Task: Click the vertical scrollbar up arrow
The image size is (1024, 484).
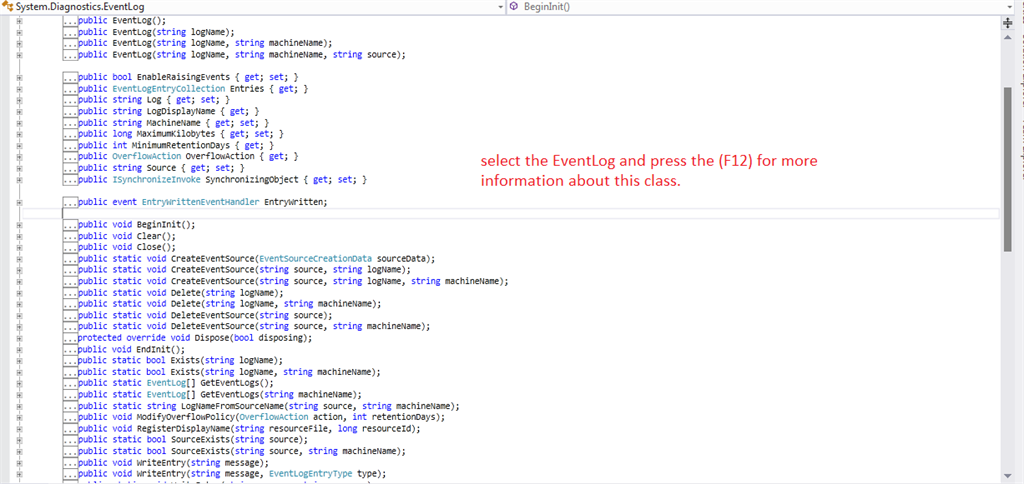Action: point(1007,36)
